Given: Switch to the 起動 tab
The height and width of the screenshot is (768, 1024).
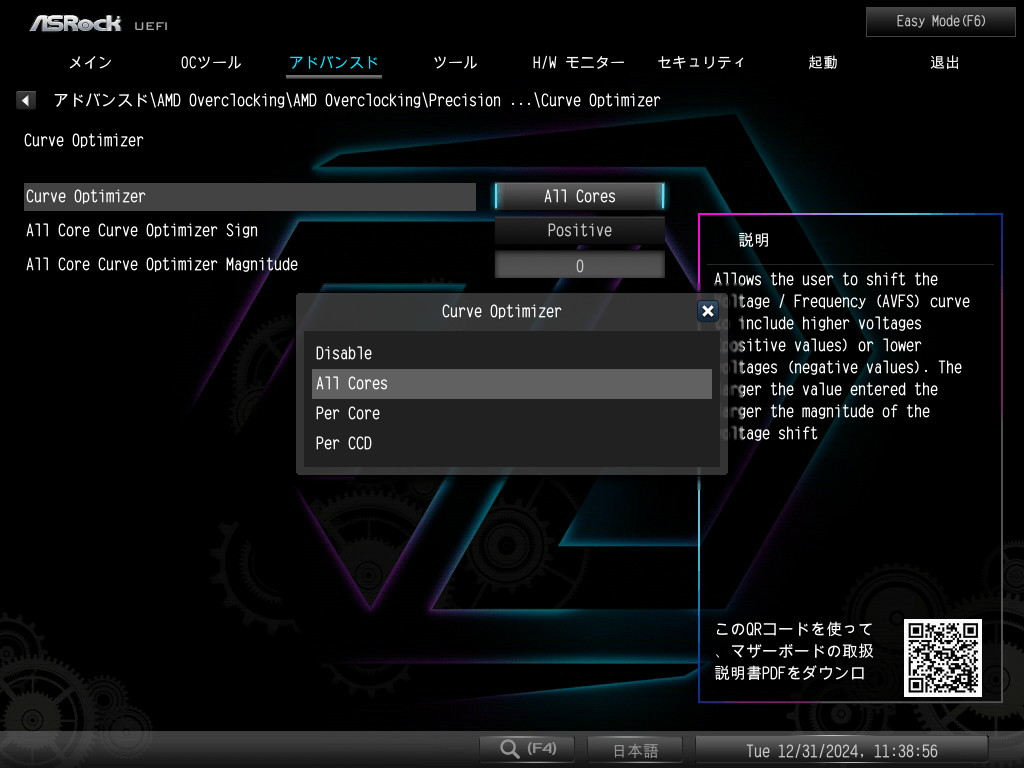Looking at the screenshot, I should pyautogui.click(x=823, y=63).
